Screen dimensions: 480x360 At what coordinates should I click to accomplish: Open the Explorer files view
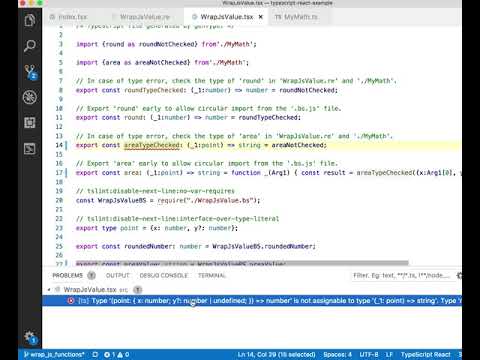tap(30, 20)
